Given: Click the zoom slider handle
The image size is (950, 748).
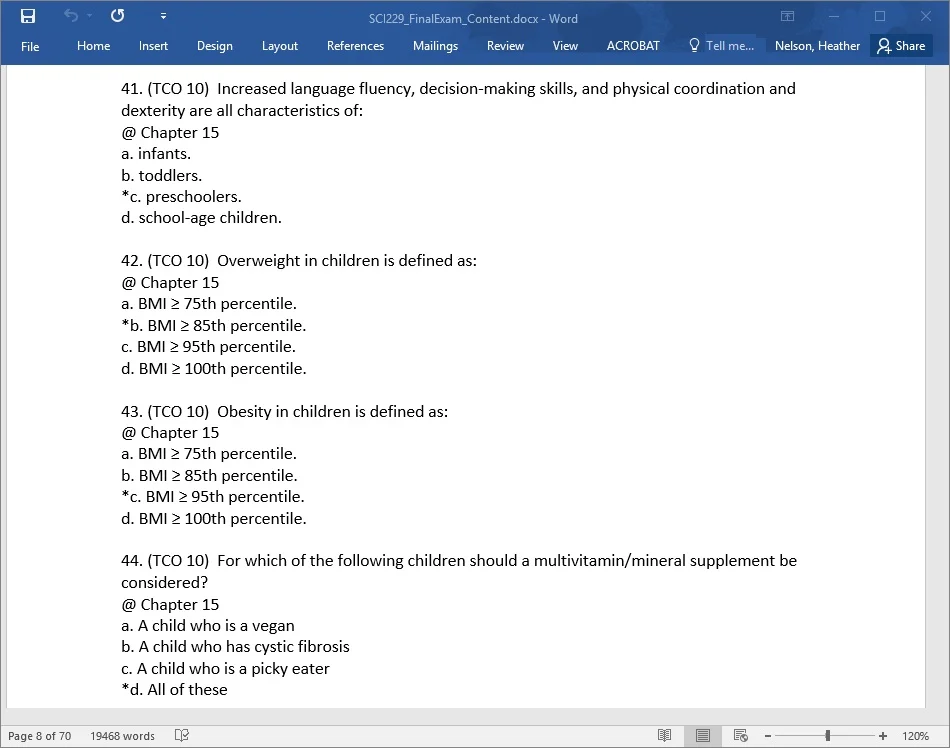Looking at the screenshot, I should (x=828, y=736).
